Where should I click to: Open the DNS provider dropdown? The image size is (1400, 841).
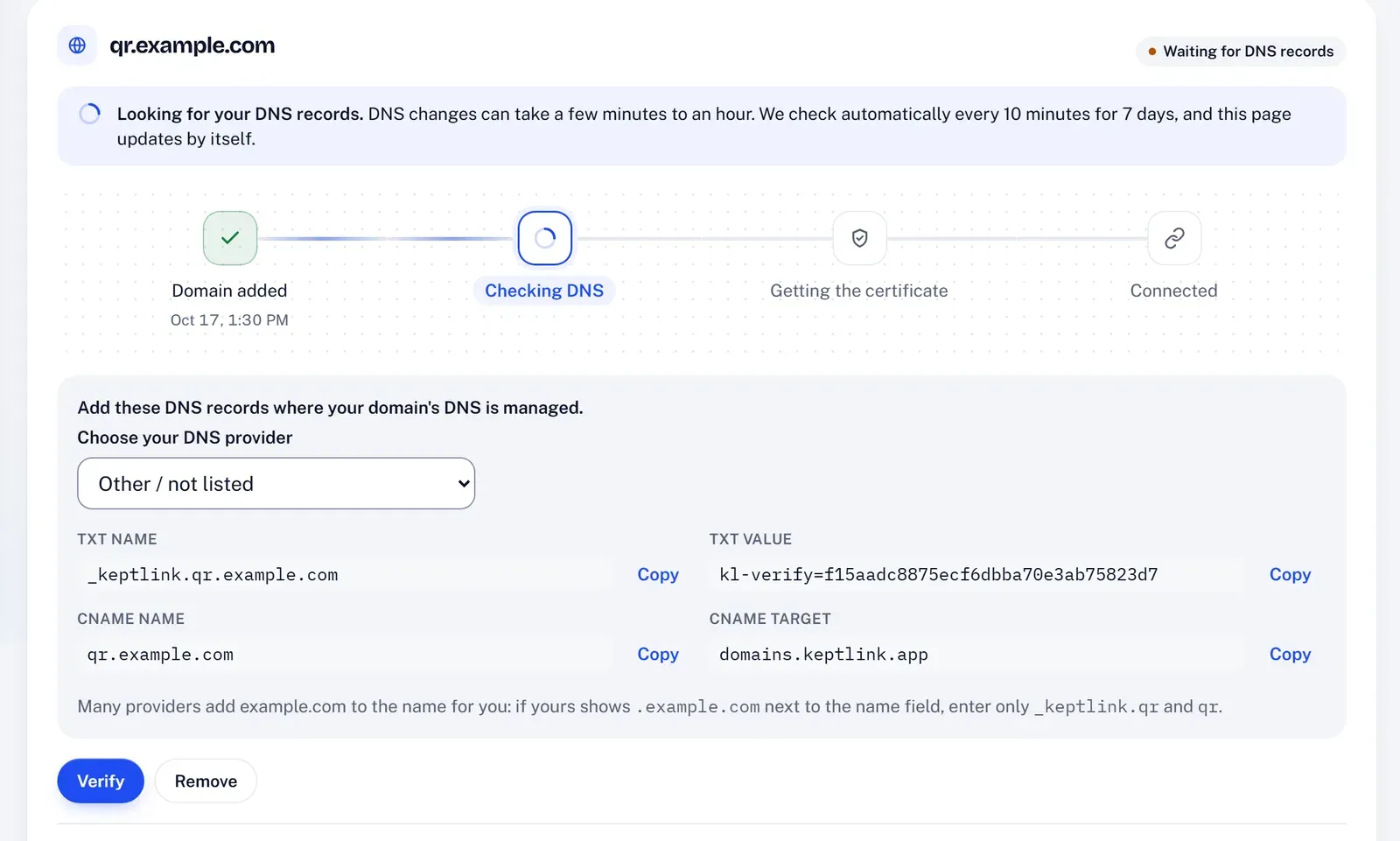276,483
